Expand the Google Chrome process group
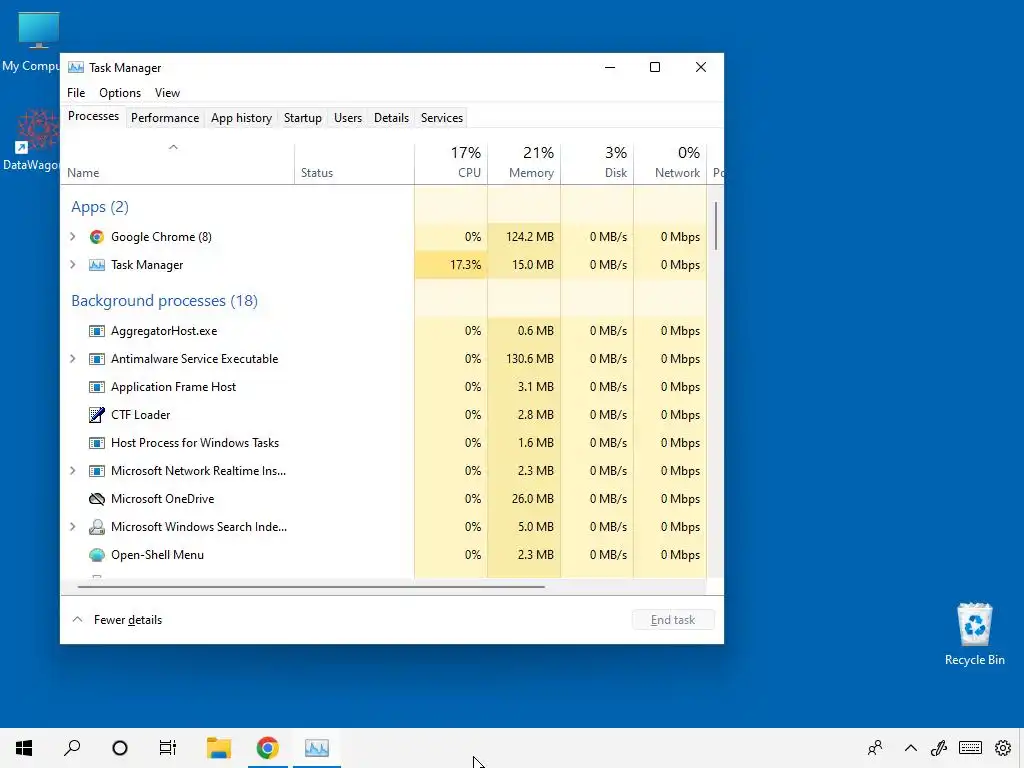This screenshot has width=1024, height=768. 73,237
